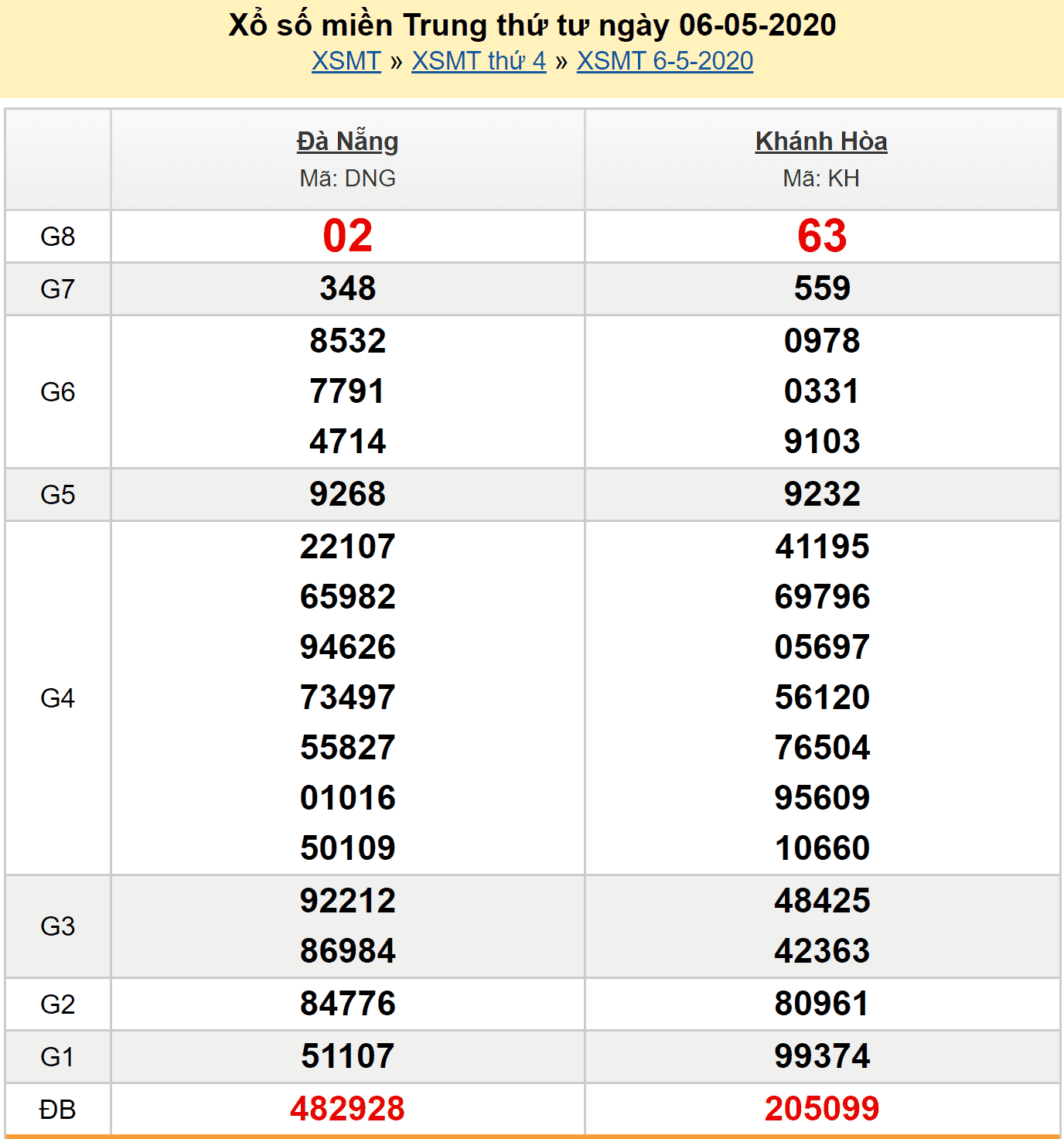This screenshot has height=1139, width=1064.
Task: Click the G4 number 65982
Action: 348,597
